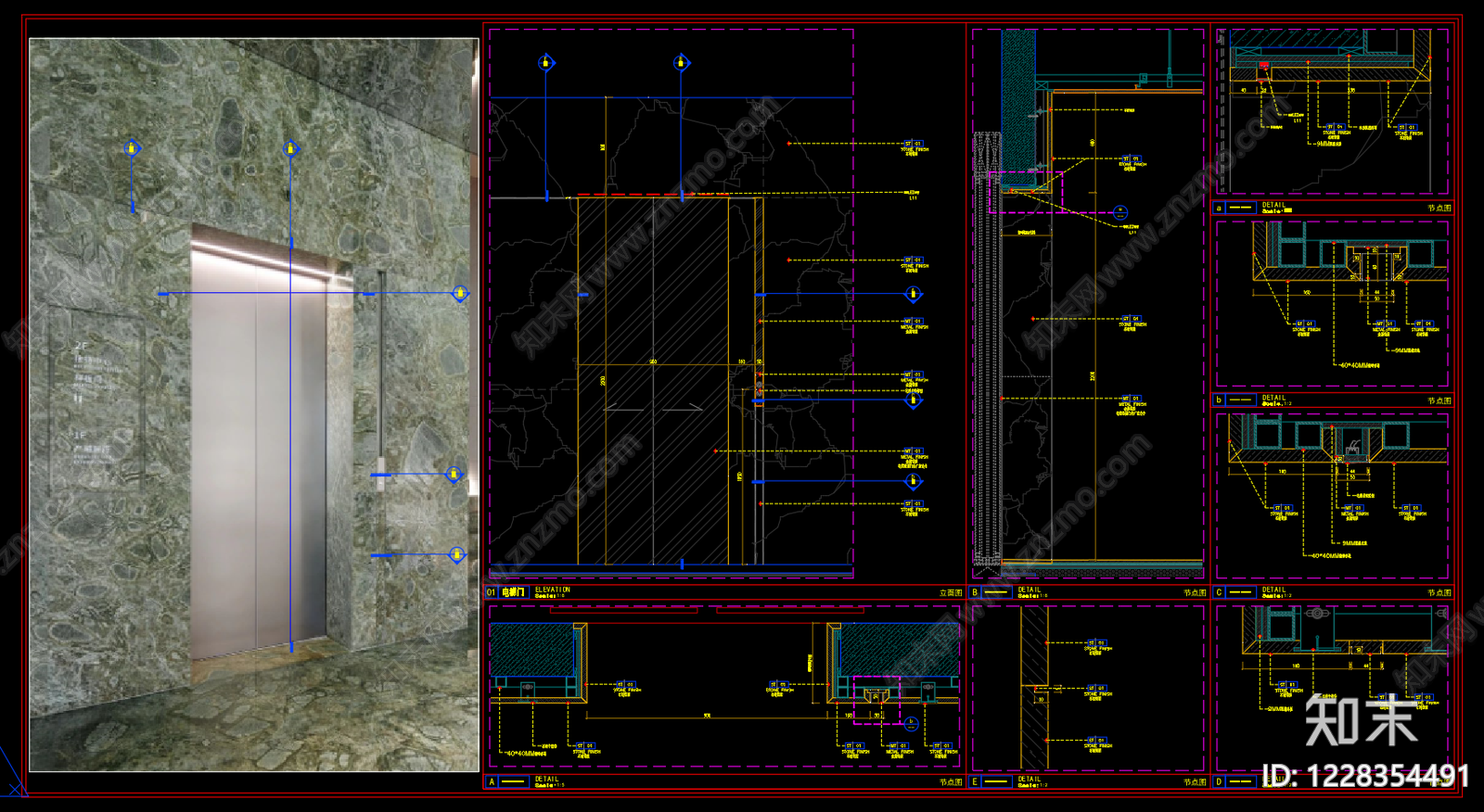Screen dimensions: 1484x812
Task: Select "节点图" label in the E detail title bar
Action: [1195, 783]
